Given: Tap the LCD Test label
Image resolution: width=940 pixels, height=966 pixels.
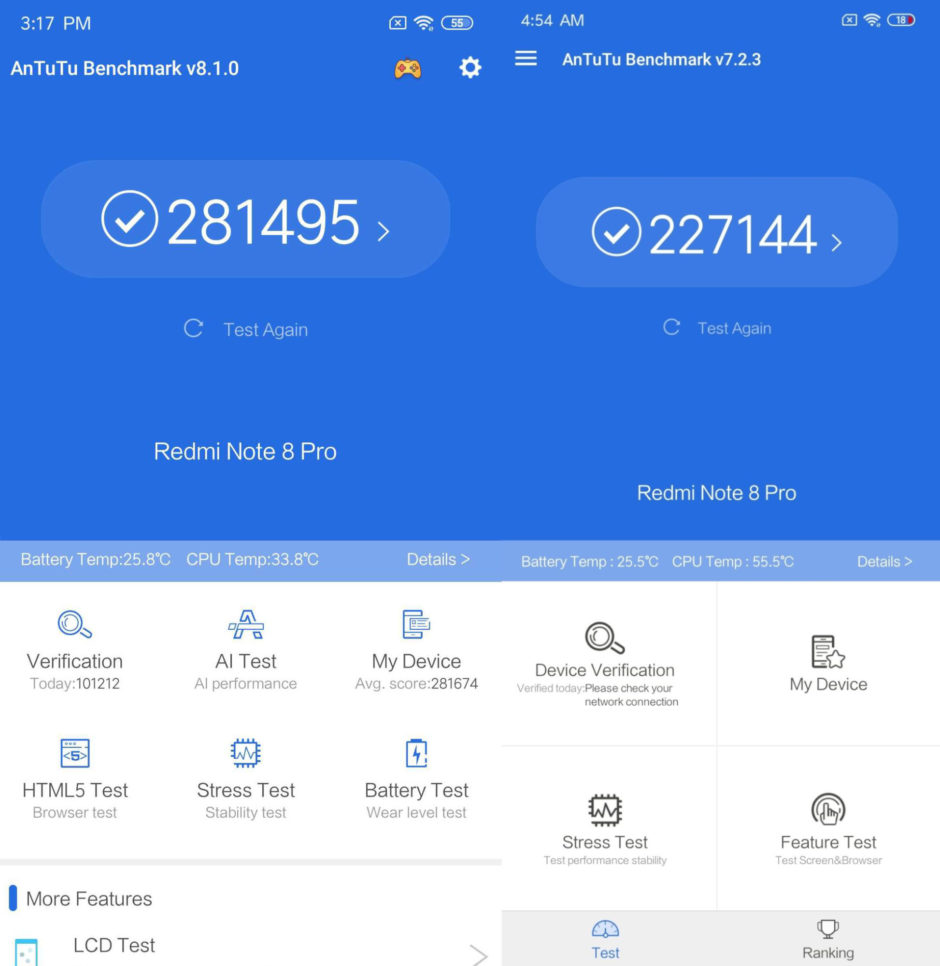Looking at the screenshot, I should point(114,945).
